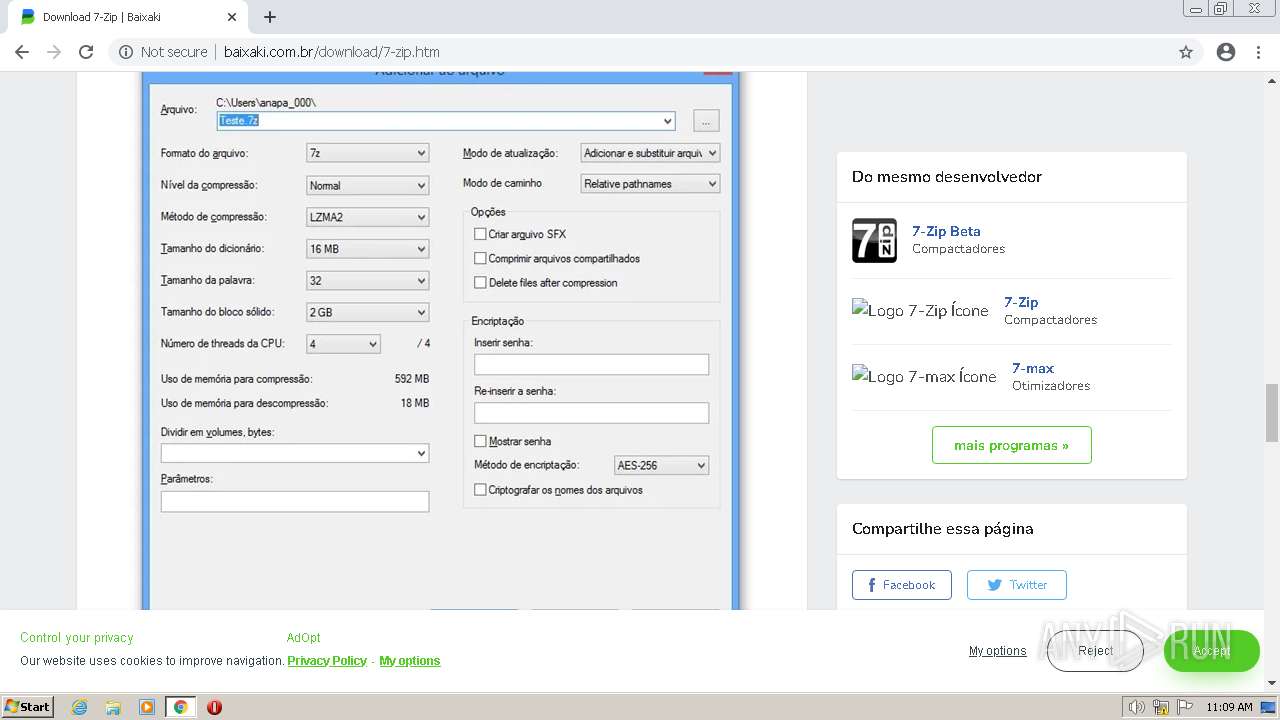Click the 7-Zip Beta link
The height and width of the screenshot is (720, 1280).
tap(946, 231)
